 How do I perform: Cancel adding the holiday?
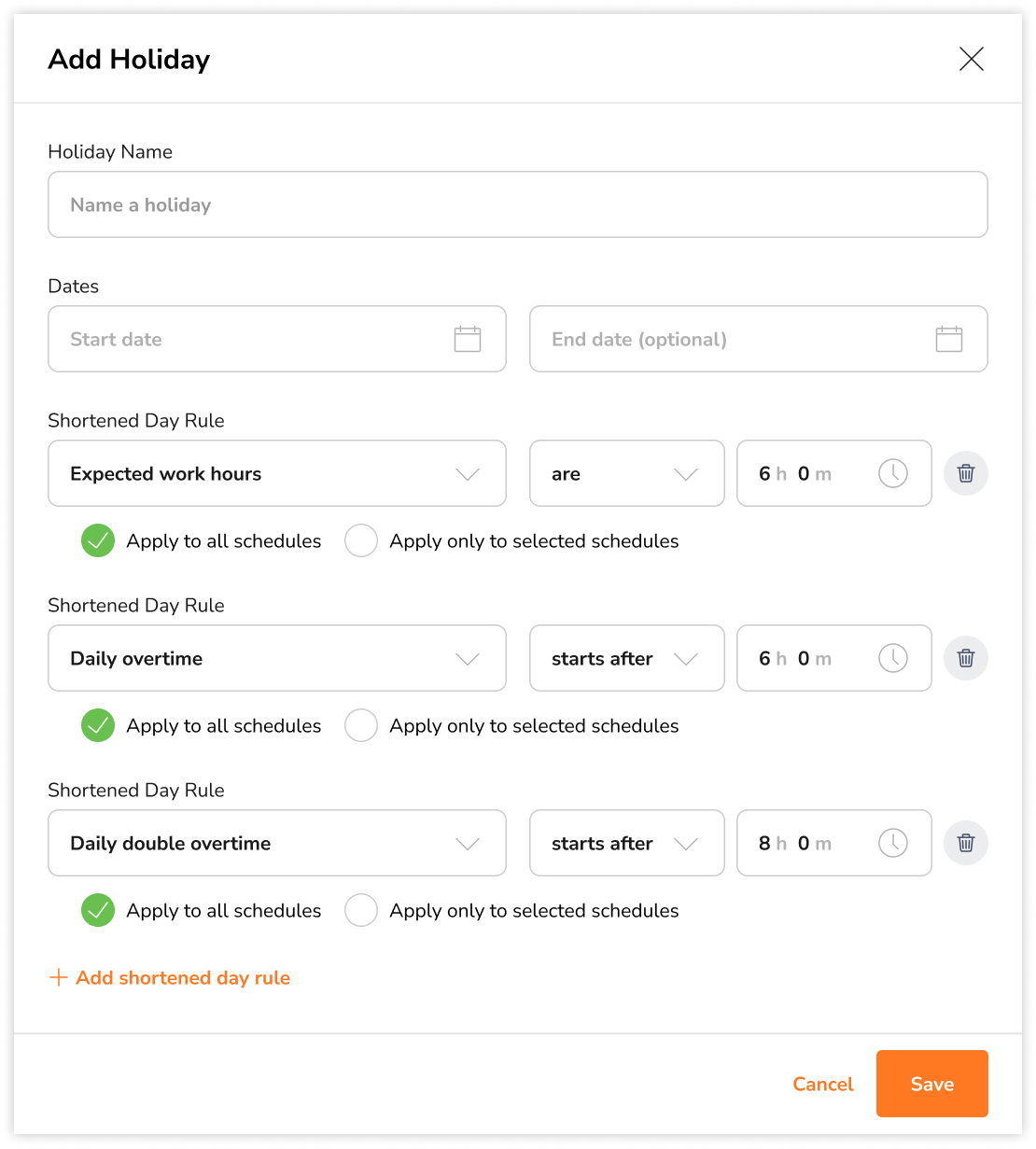point(822,1084)
